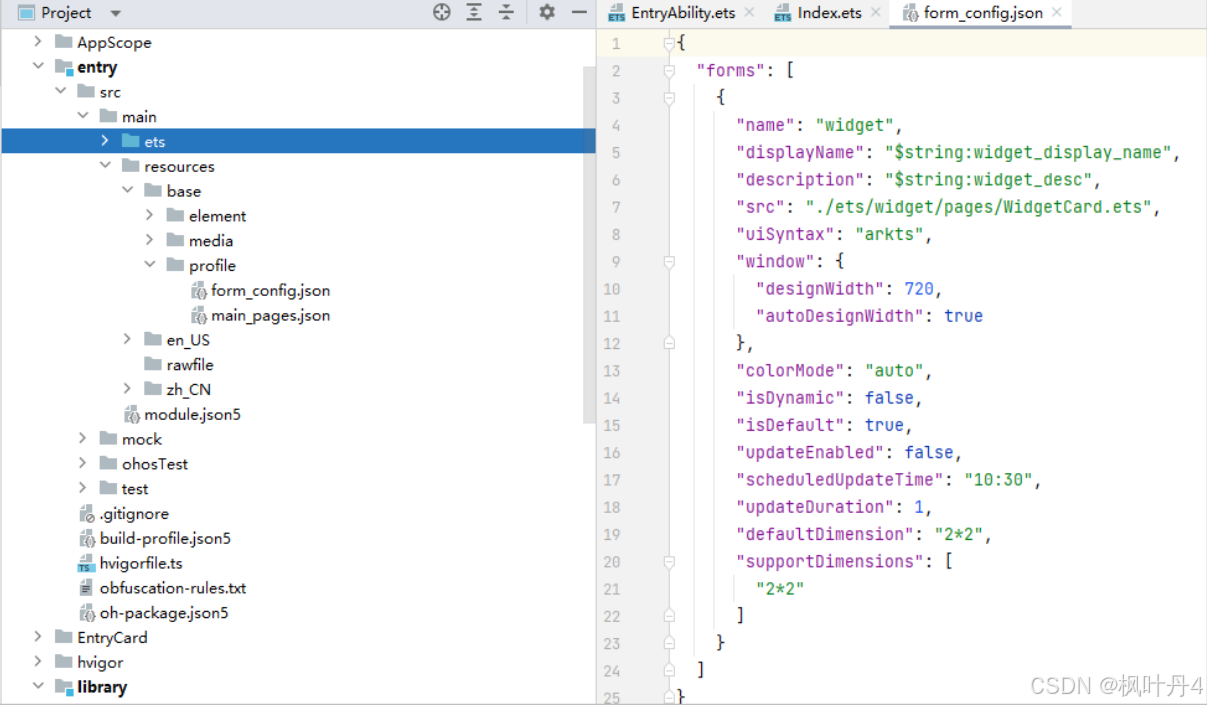The height and width of the screenshot is (705, 1207).
Task: Click the "arkts" uiSyntax value
Action: 889,235
